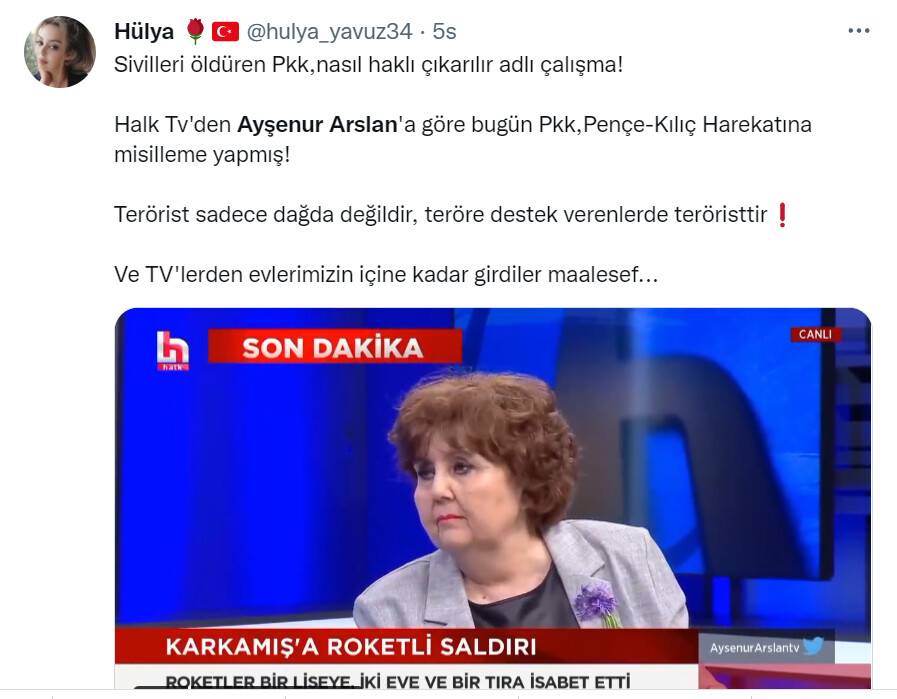The width and height of the screenshot is (897, 699).
Task: Click the first line of tweet text
Action: point(368,65)
